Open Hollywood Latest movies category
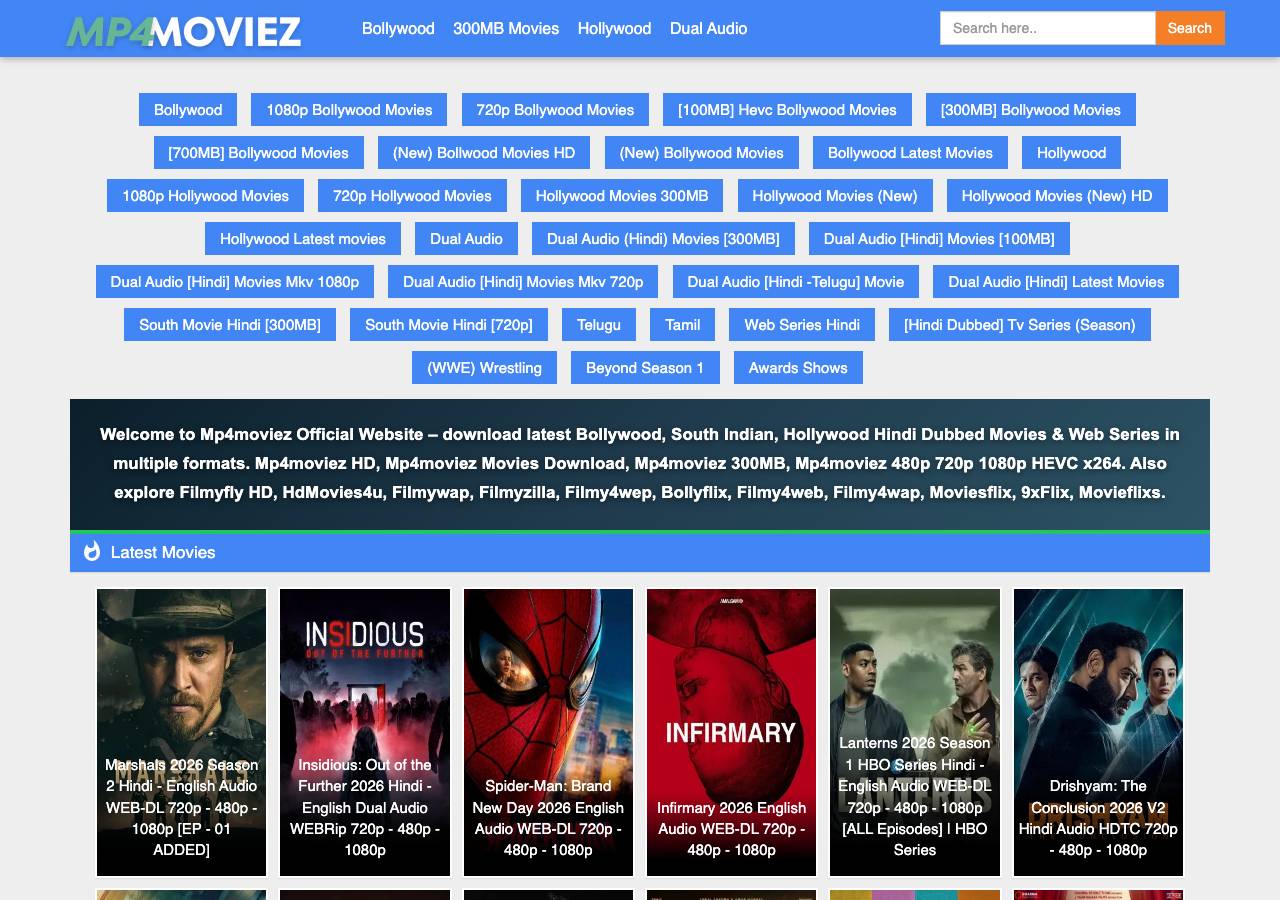Image resolution: width=1280 pixels, height=900 pixels. tap(303, 239)
